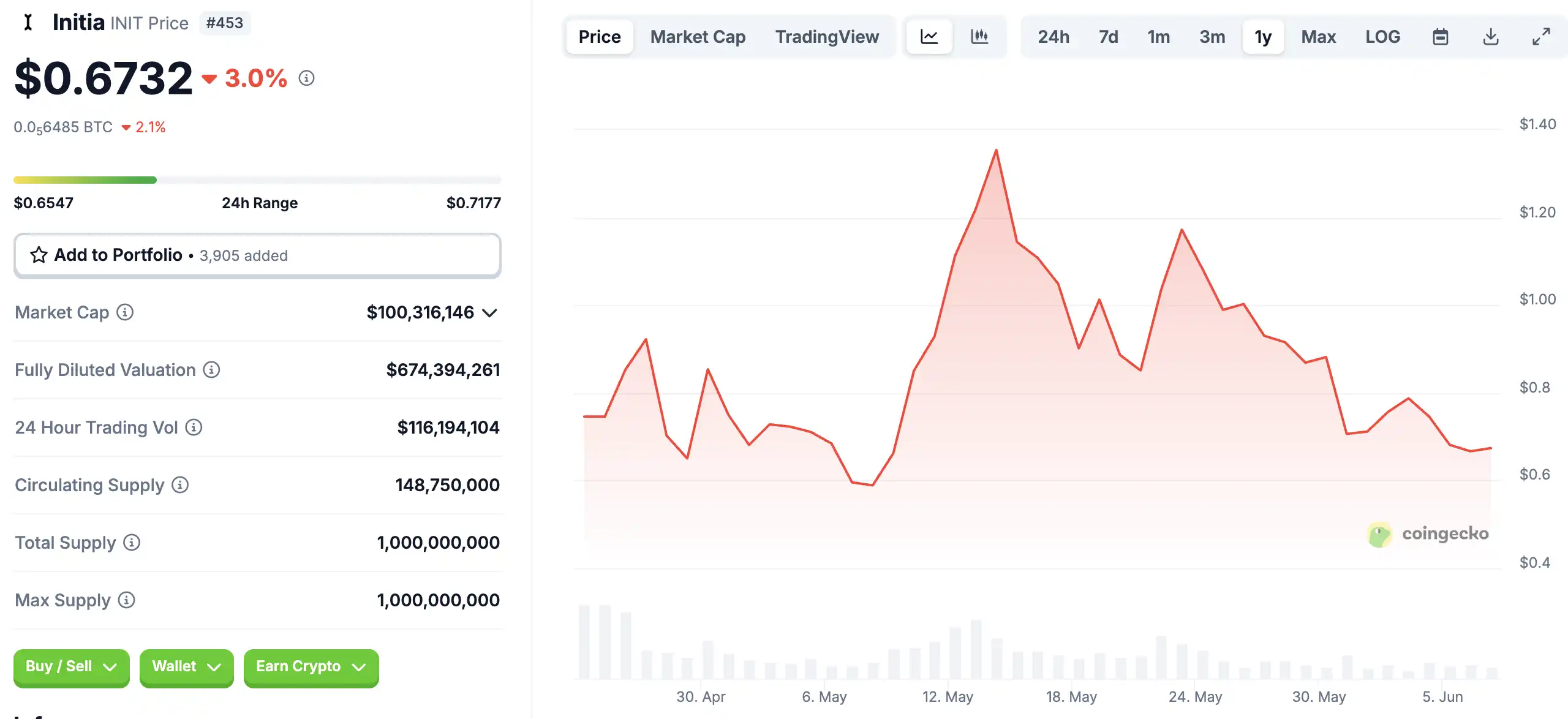The width and height of the screenshot is (1568, 719).
Task: Select the Max time range
Action: coord(1318,37)
